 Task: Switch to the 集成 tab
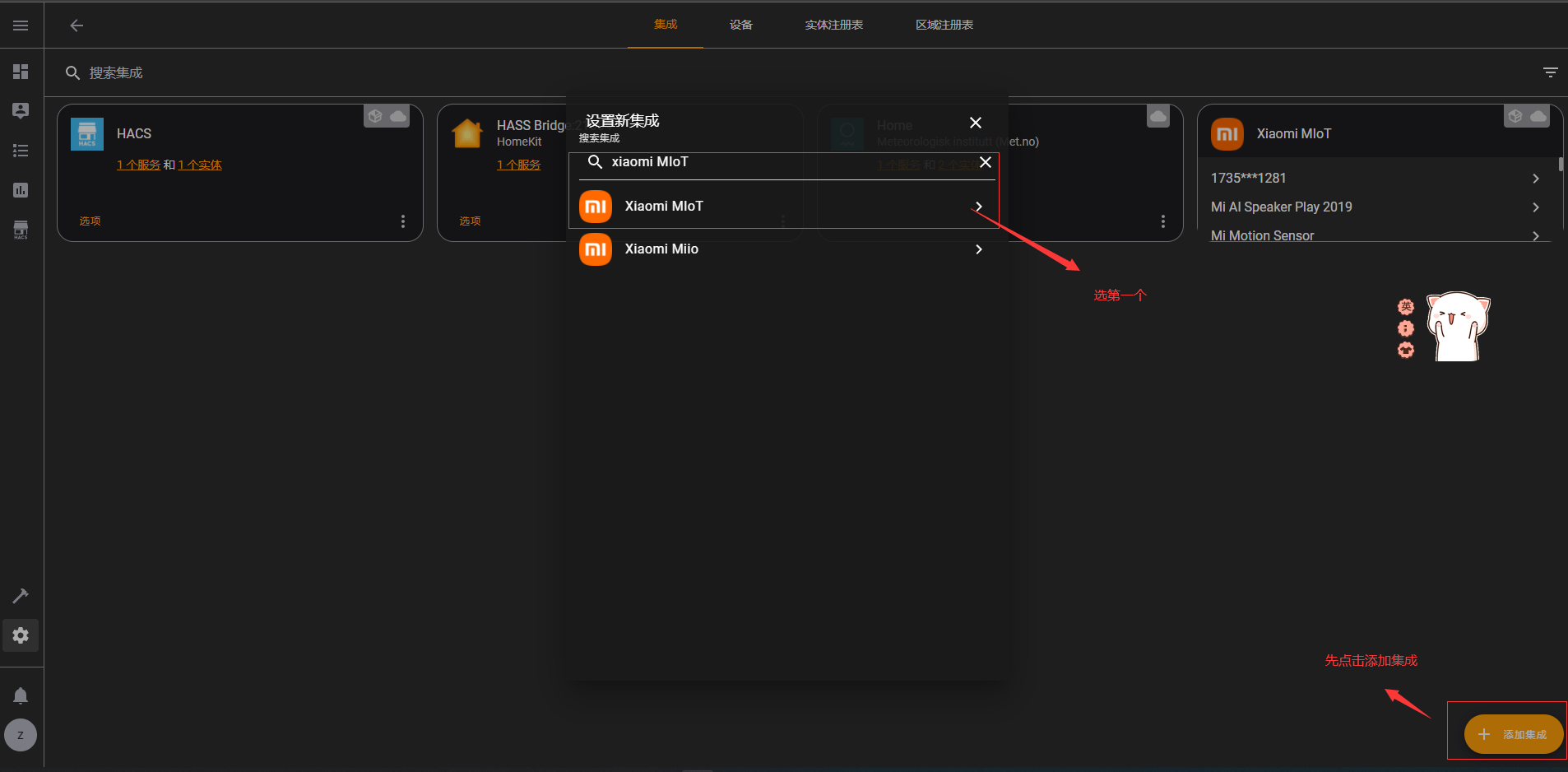[x=666, y=25]
